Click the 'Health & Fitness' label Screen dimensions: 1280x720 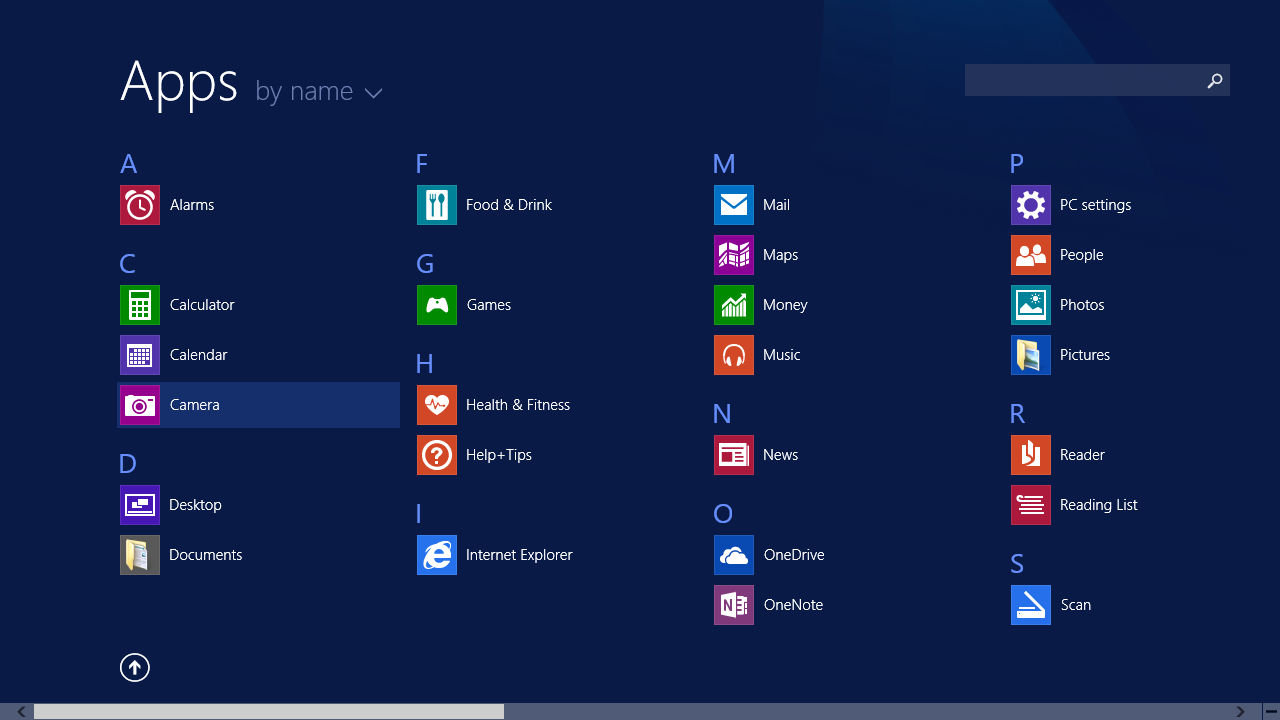pyautogui.click(x=518, y=405)
